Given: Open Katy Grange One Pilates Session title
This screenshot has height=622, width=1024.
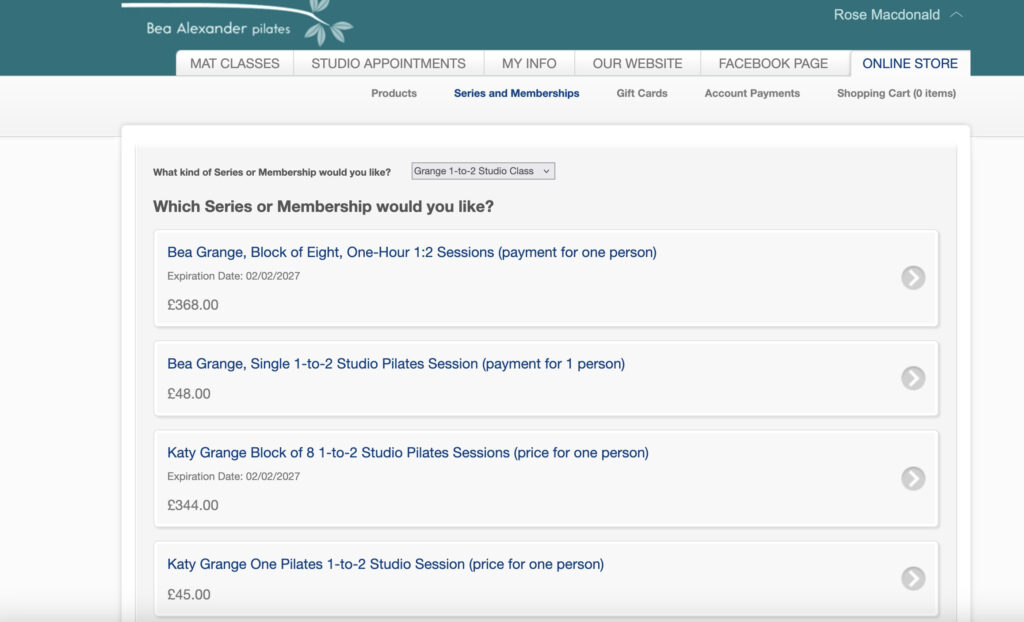Looking at the screenshot, I should click(x=385, y=564).
